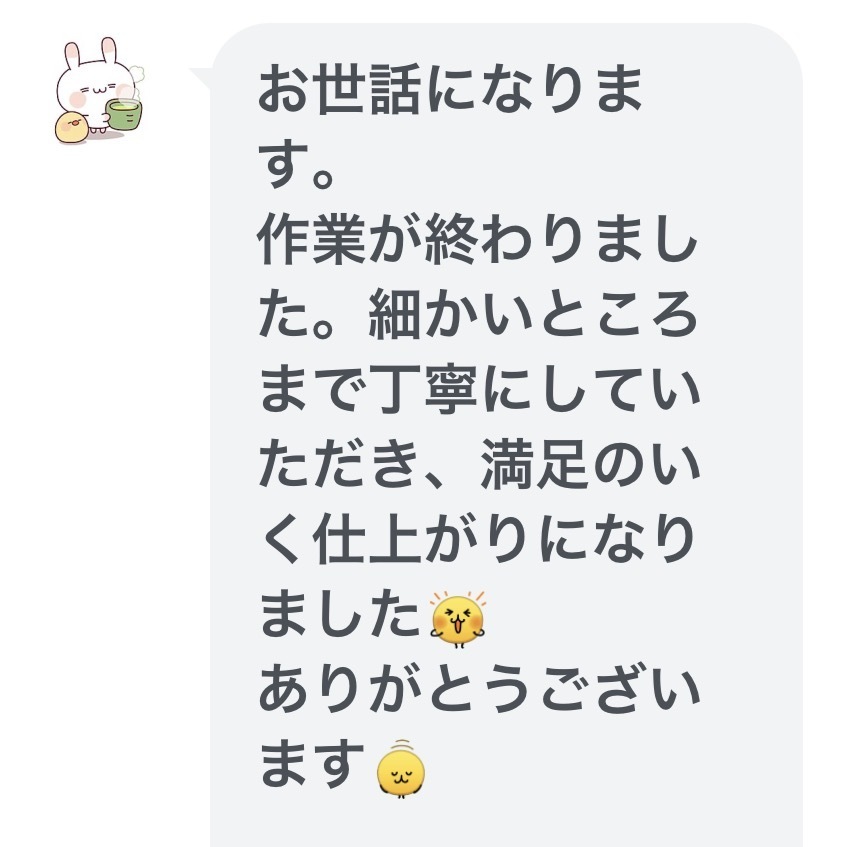Tap the empty gray area below the final emoji
The width and height of the screenshot is (846, 847).
[506, 824]
